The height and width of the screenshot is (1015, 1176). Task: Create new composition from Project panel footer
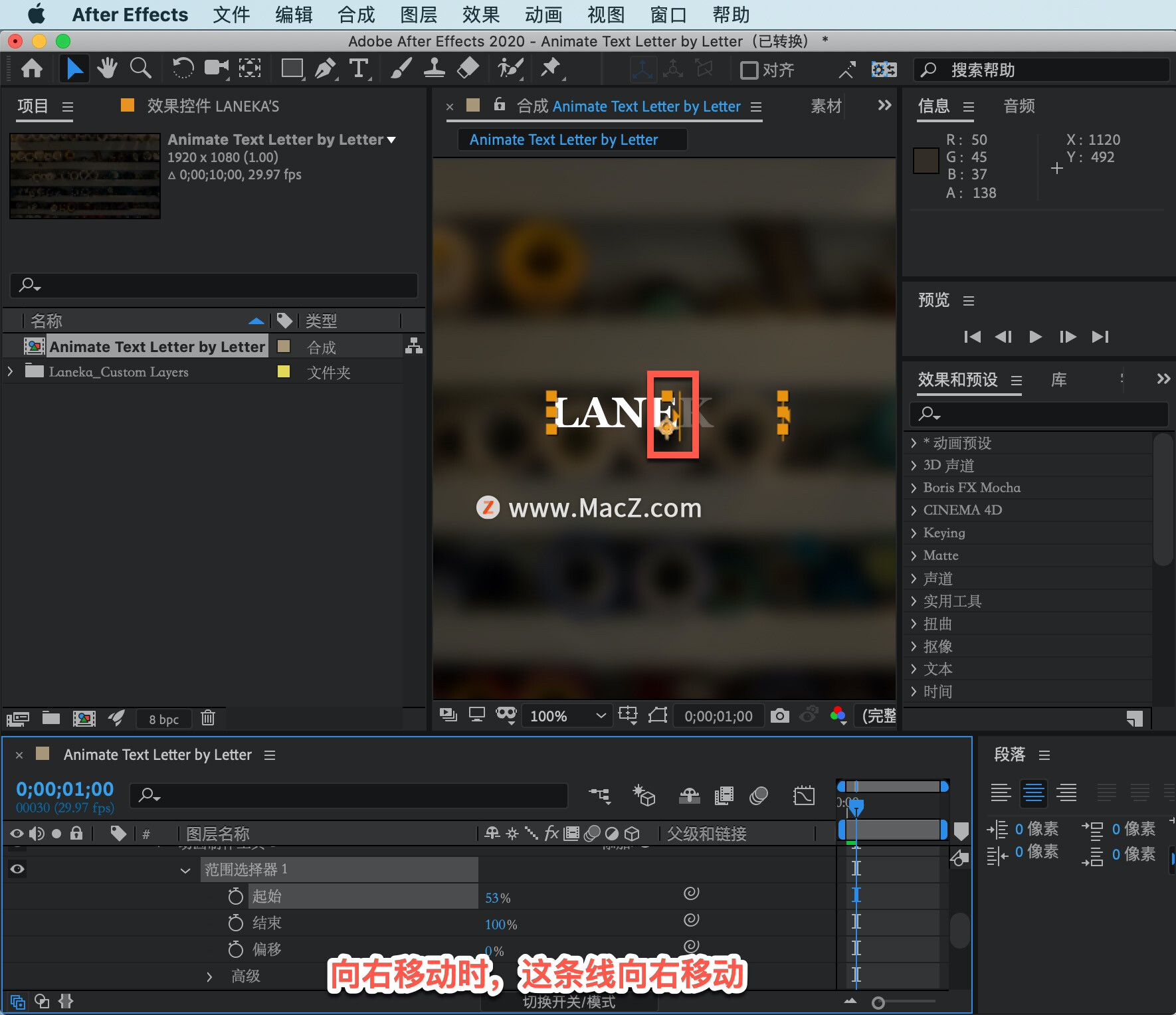84,718
